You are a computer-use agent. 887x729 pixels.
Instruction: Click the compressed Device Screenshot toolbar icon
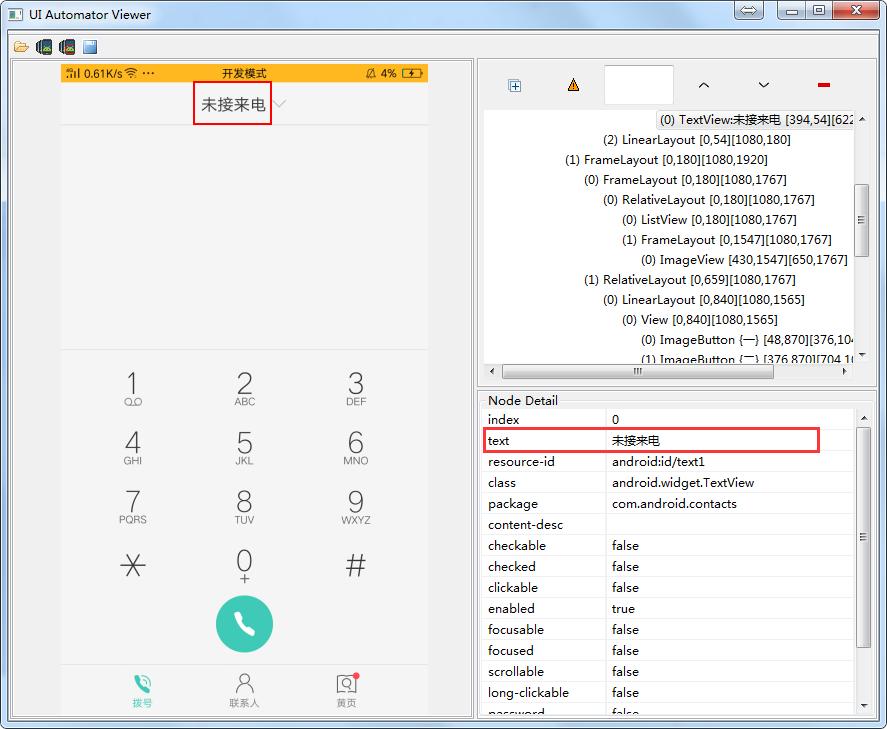[67, 47]
